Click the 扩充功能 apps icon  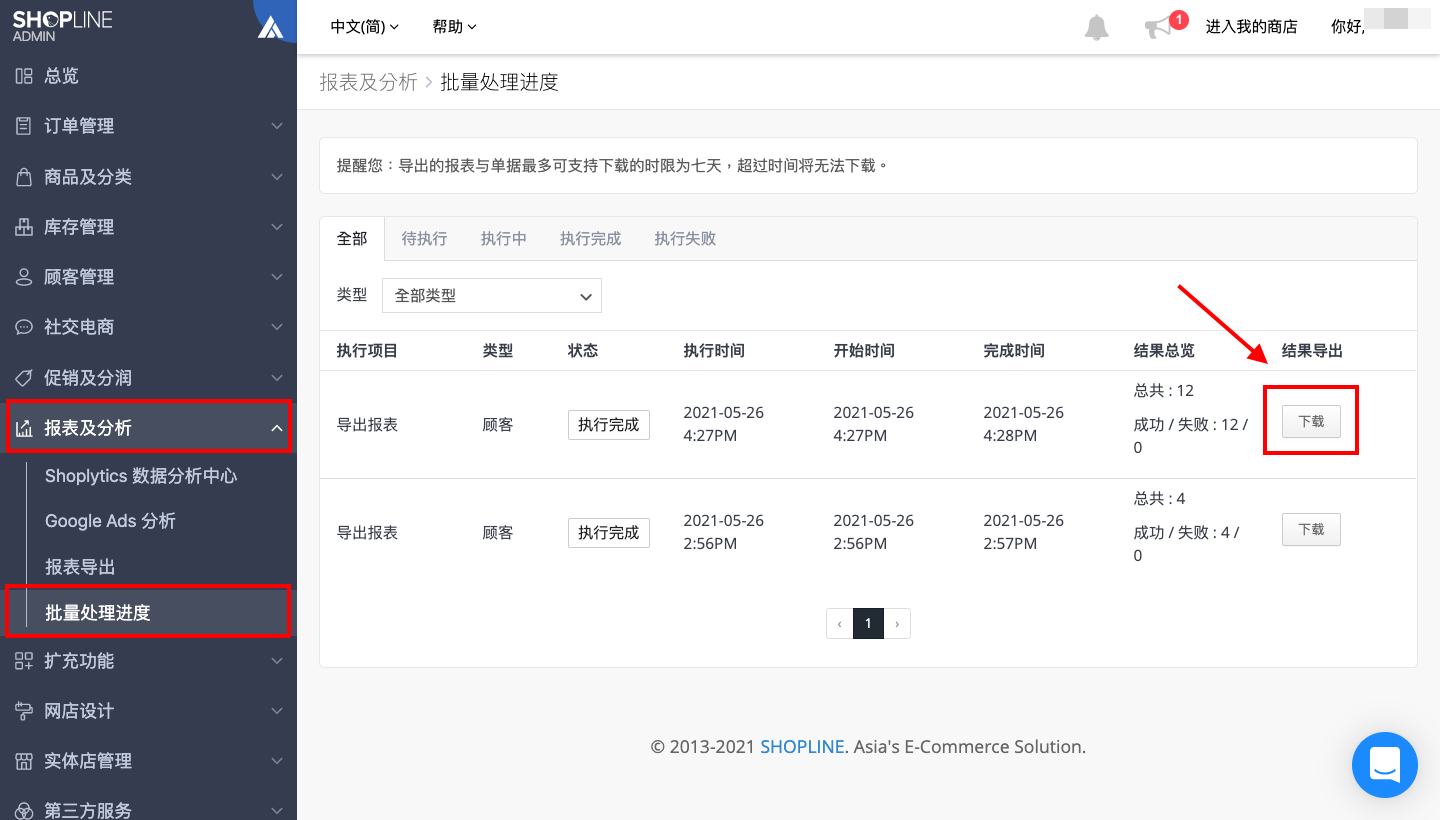[24, 661]
